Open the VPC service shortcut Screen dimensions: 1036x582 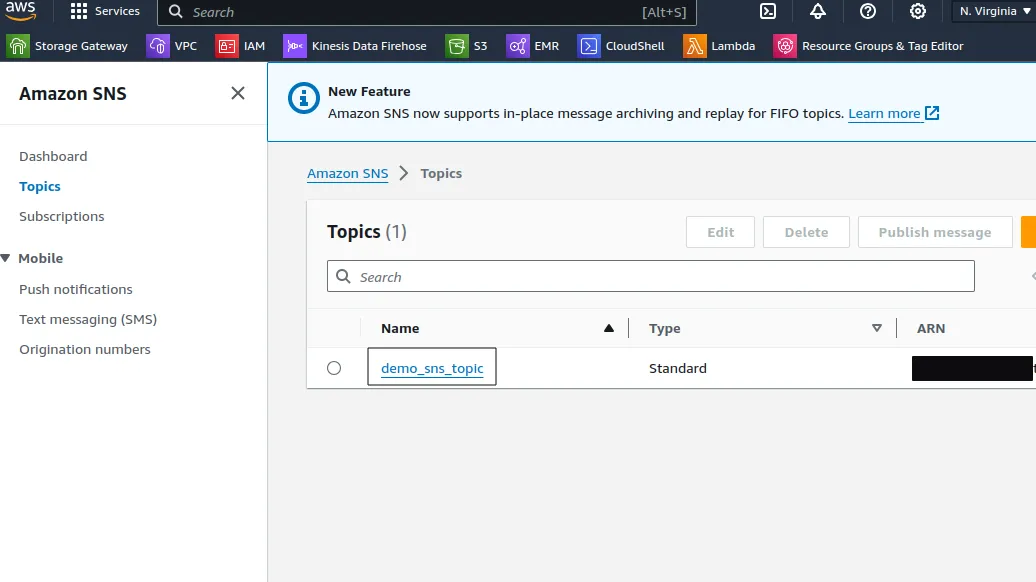(x=173, y=45)
